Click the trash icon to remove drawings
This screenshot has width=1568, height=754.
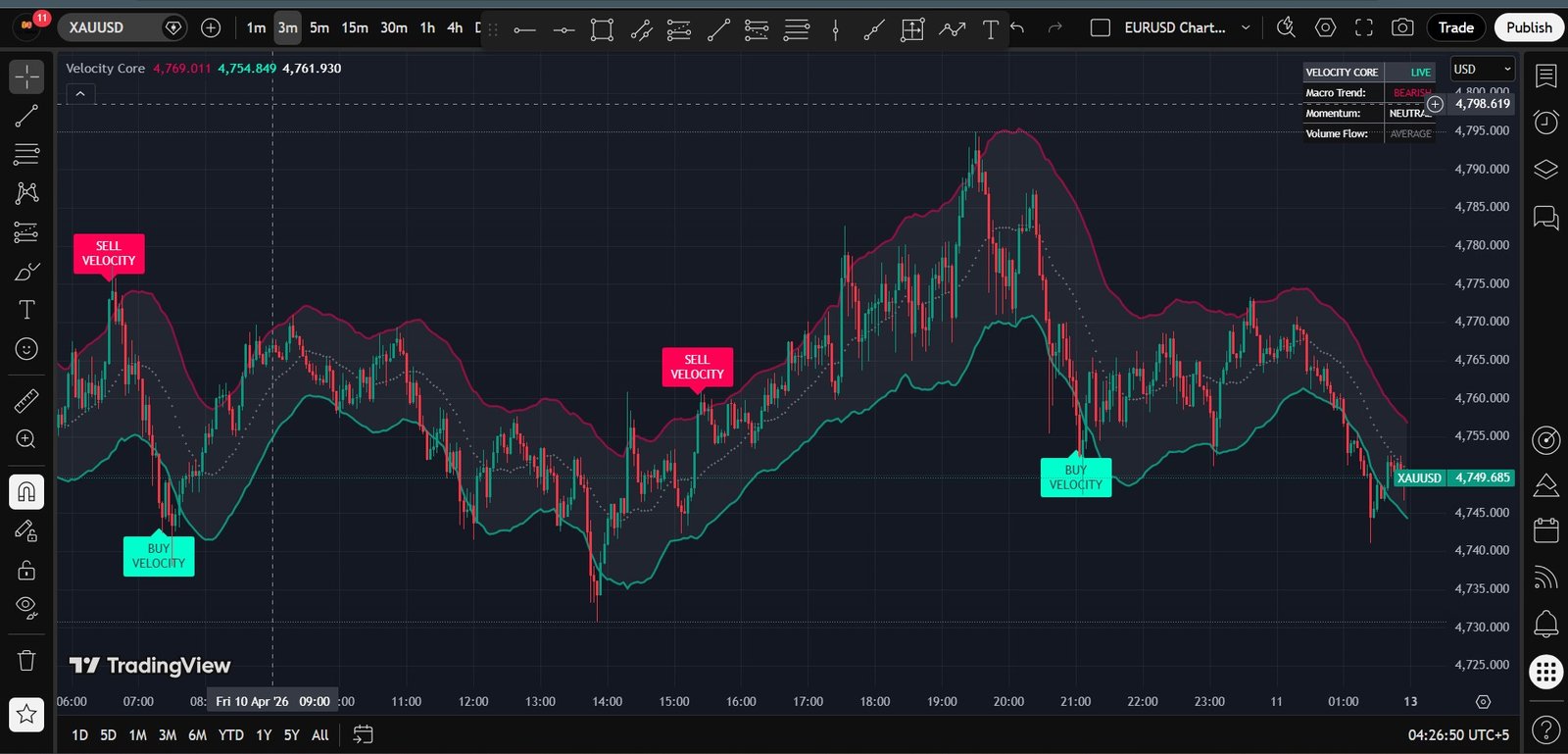point(26,660)
